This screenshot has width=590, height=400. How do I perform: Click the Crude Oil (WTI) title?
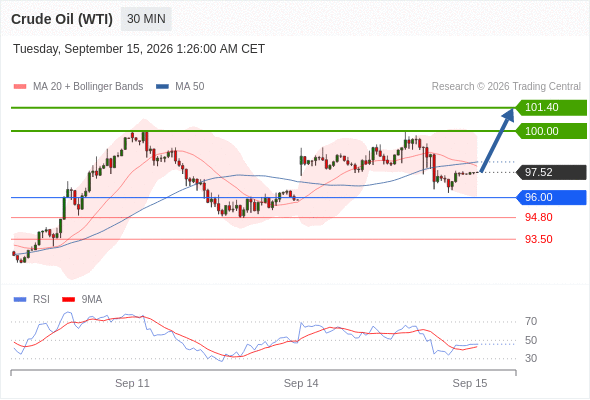62,19
